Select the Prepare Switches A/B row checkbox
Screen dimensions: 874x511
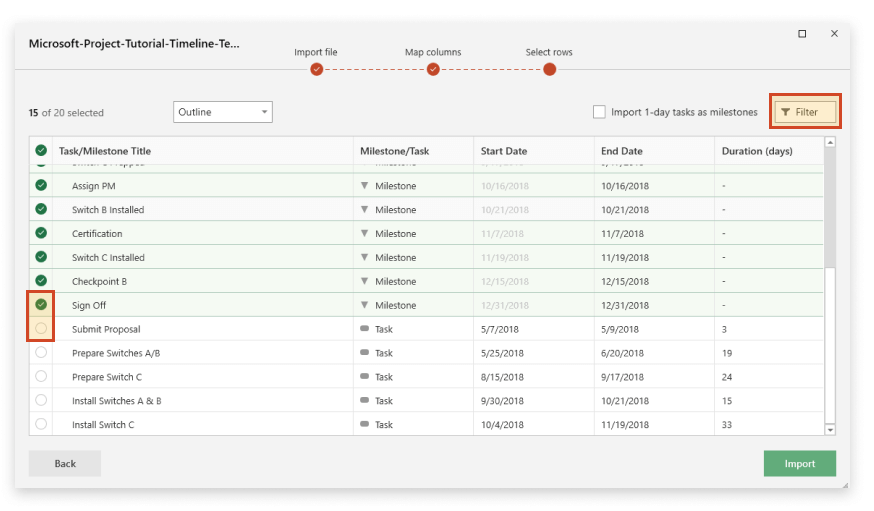tap(41, 352)
